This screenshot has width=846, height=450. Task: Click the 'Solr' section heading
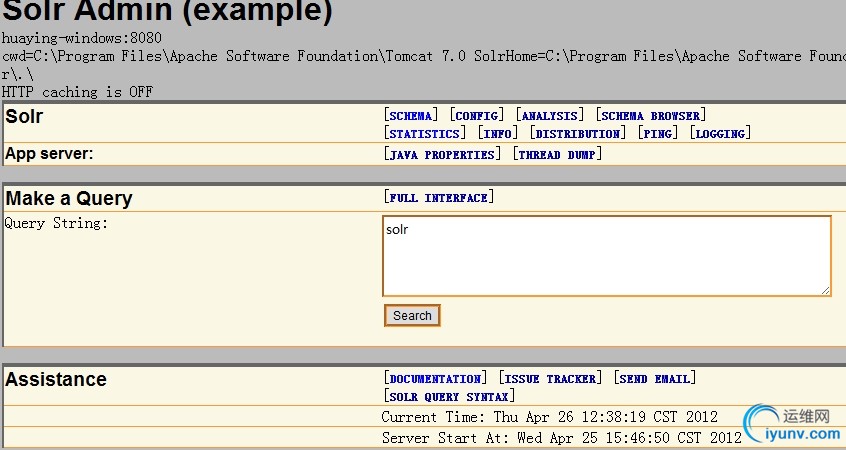(24, 116)
